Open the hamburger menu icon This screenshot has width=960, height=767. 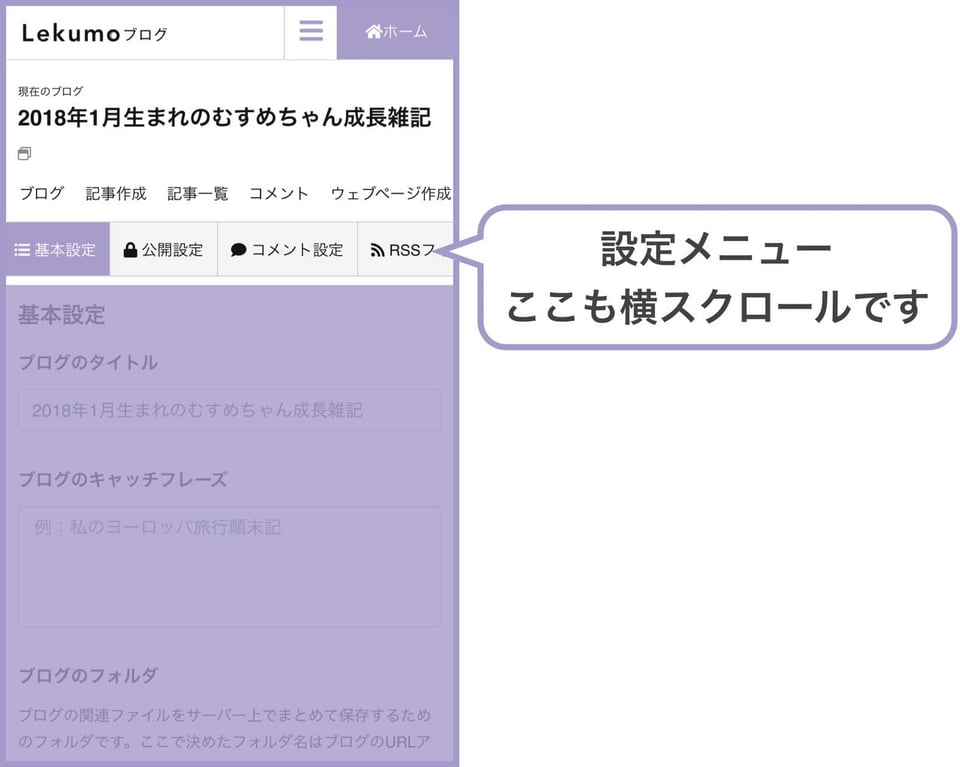coord(311,31)
